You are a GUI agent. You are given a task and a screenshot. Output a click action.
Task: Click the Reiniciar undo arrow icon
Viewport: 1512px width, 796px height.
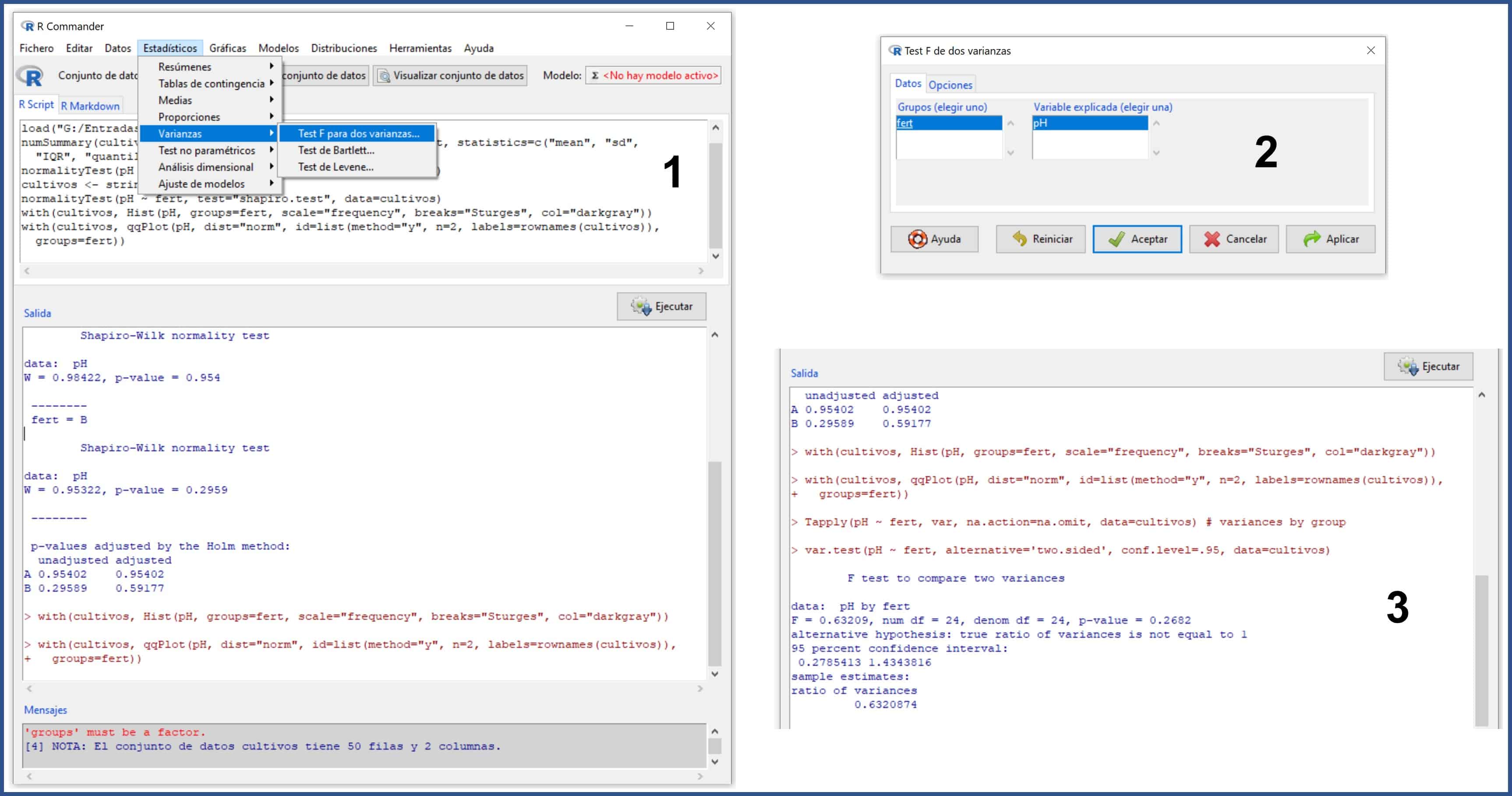click(x=1020, y=240)
